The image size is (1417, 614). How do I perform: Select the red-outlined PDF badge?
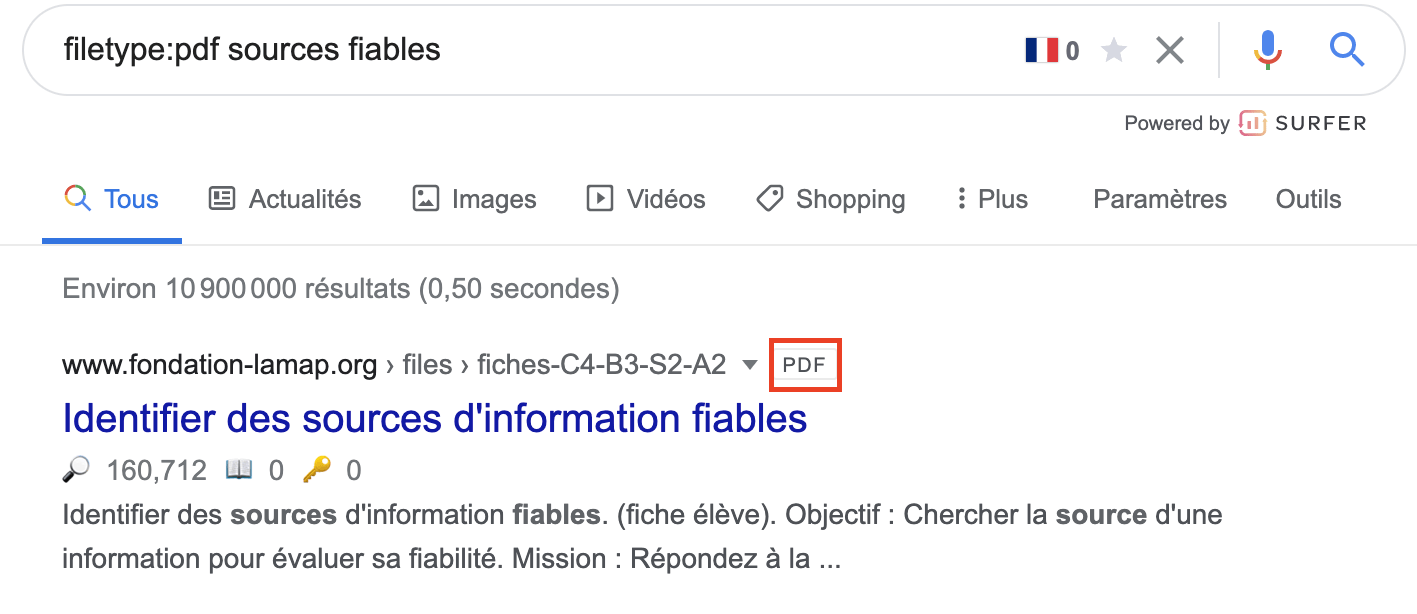(x=805, y=365)
